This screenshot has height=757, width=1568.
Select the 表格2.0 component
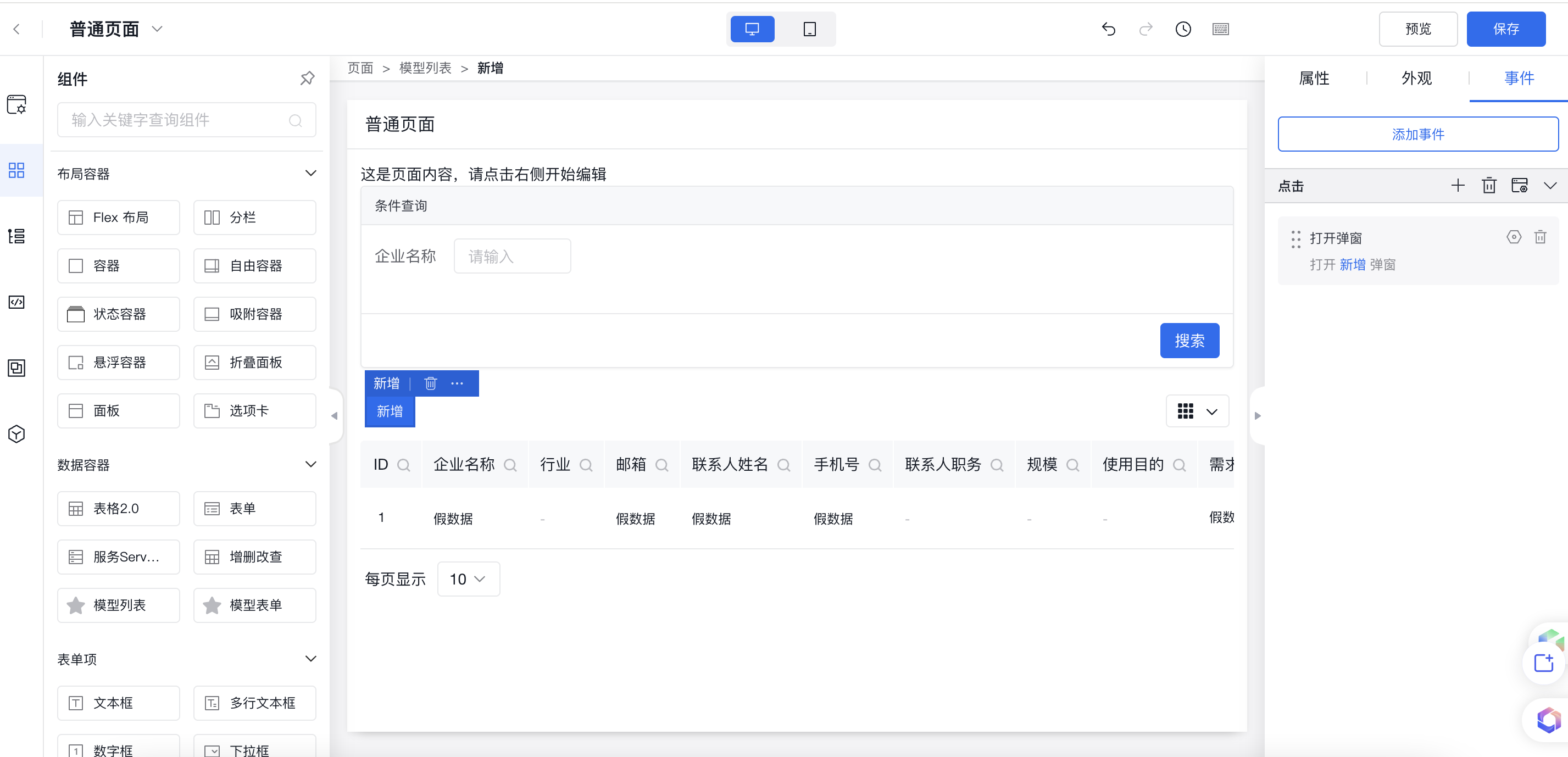(119, 508)
